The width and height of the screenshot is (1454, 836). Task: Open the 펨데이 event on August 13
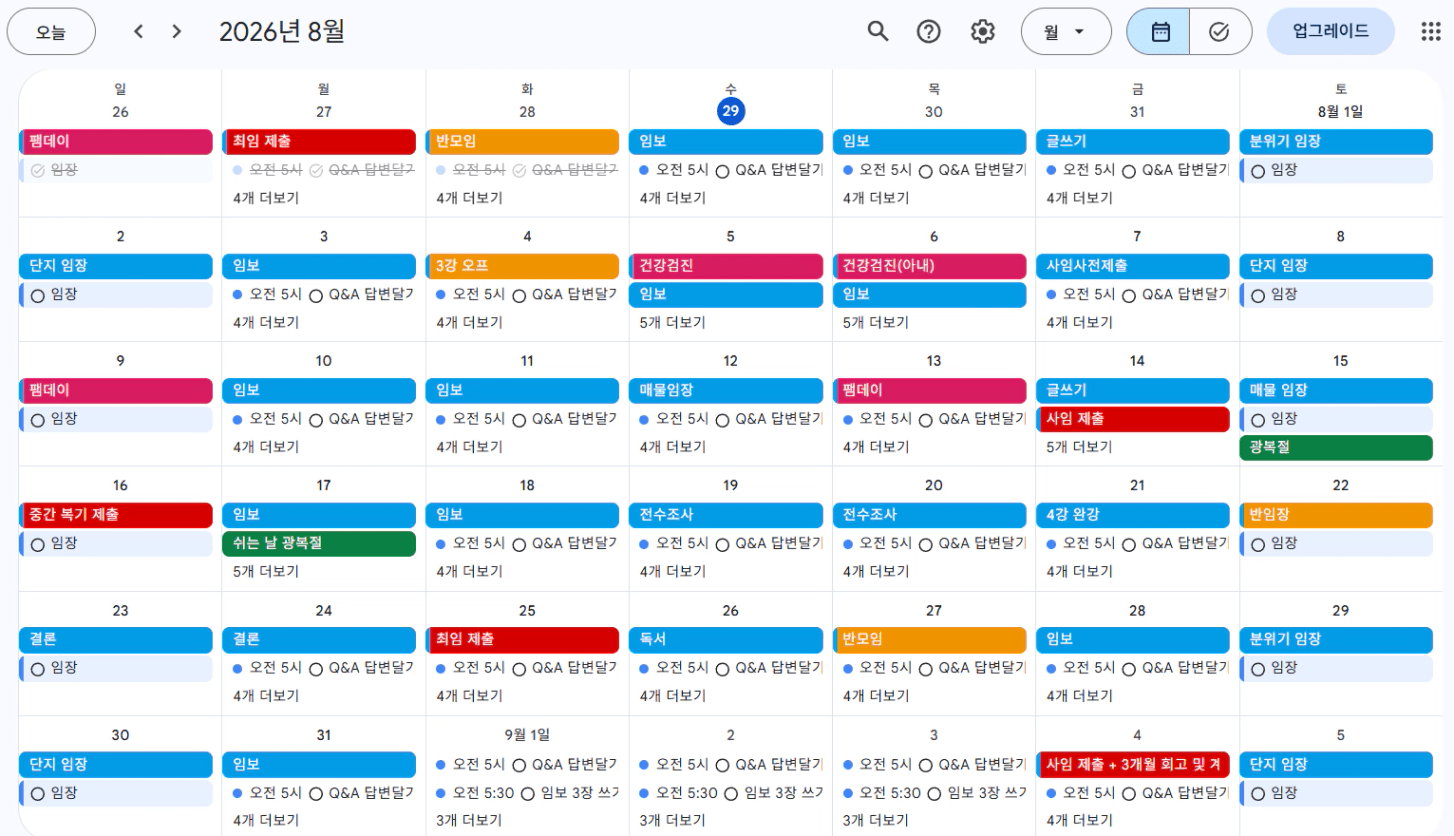(x=930, y=391)
